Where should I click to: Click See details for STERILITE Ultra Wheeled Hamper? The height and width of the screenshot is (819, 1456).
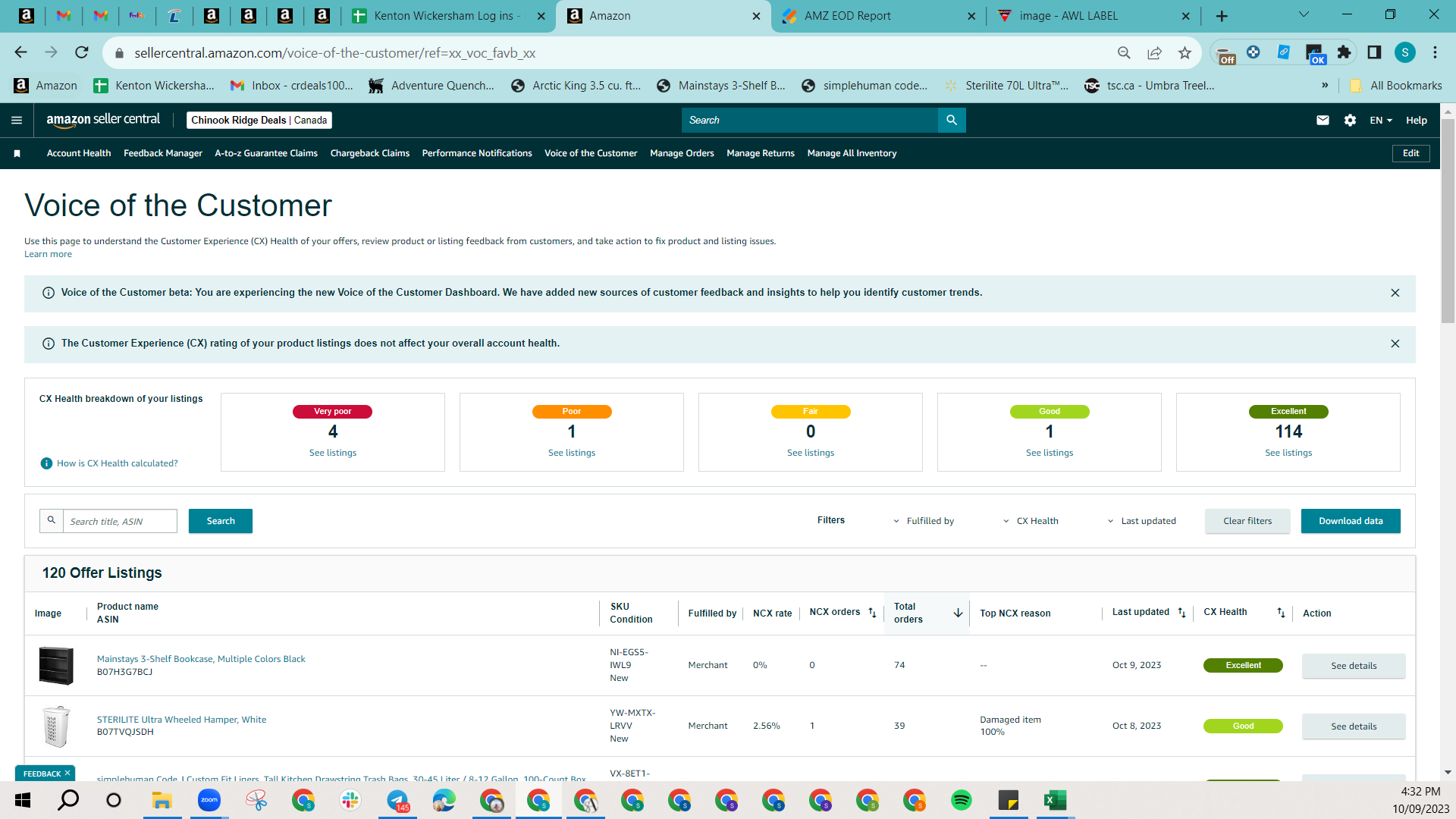(x=1354, y=726)
